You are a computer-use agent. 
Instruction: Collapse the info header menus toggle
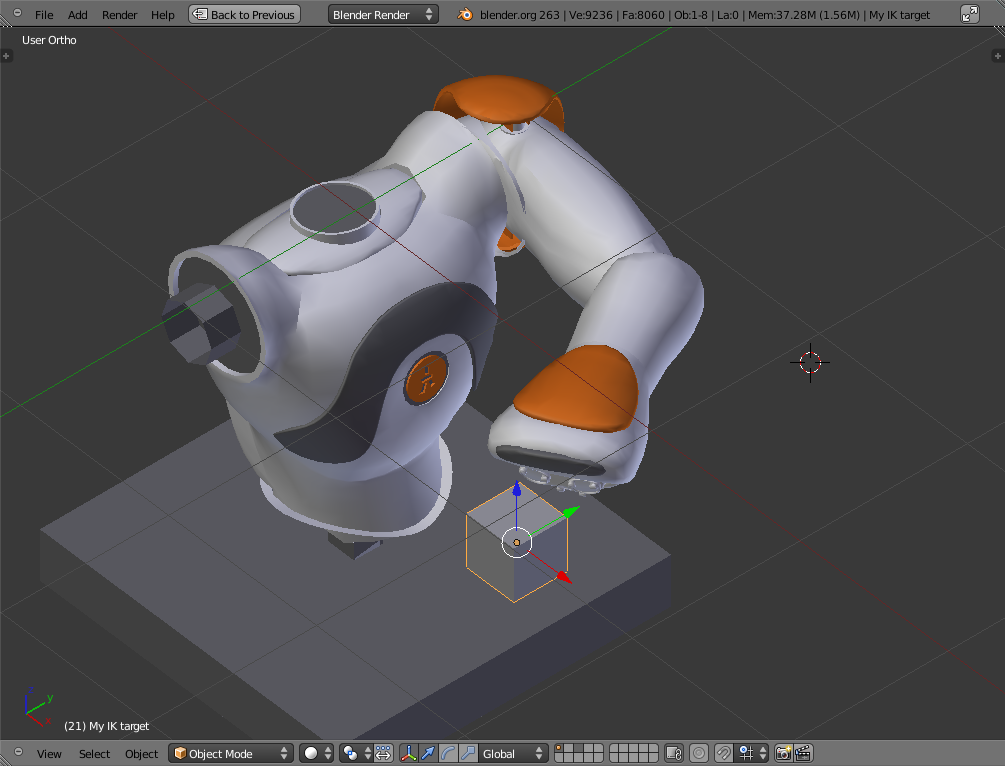coord(17,13)
